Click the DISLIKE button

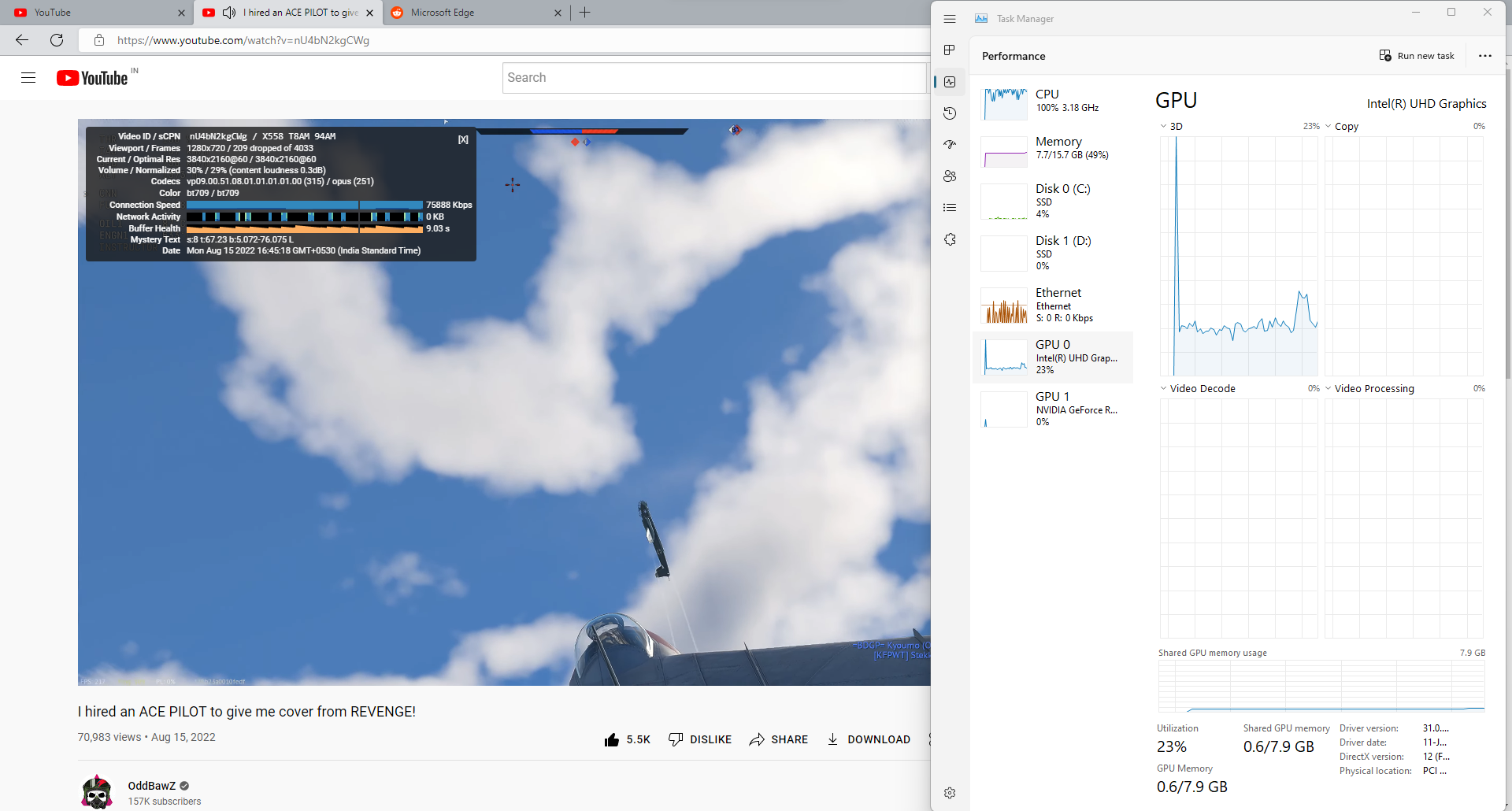(699, 739)
